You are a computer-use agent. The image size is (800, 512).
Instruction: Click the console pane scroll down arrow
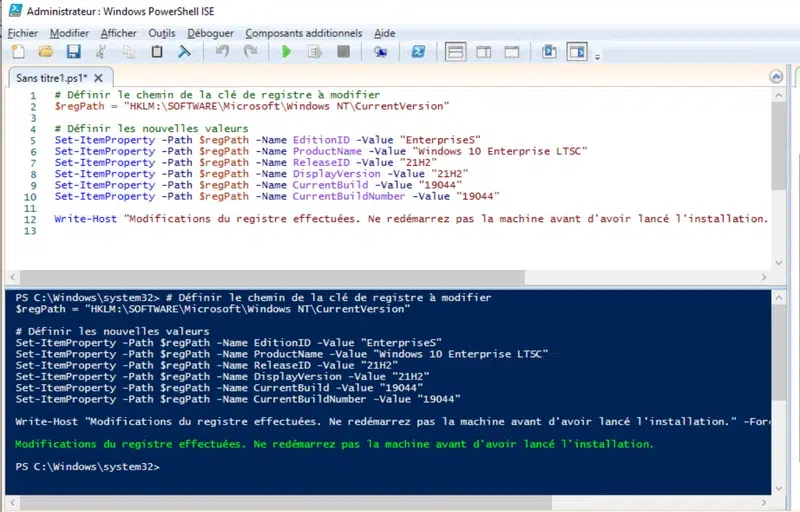779,488
